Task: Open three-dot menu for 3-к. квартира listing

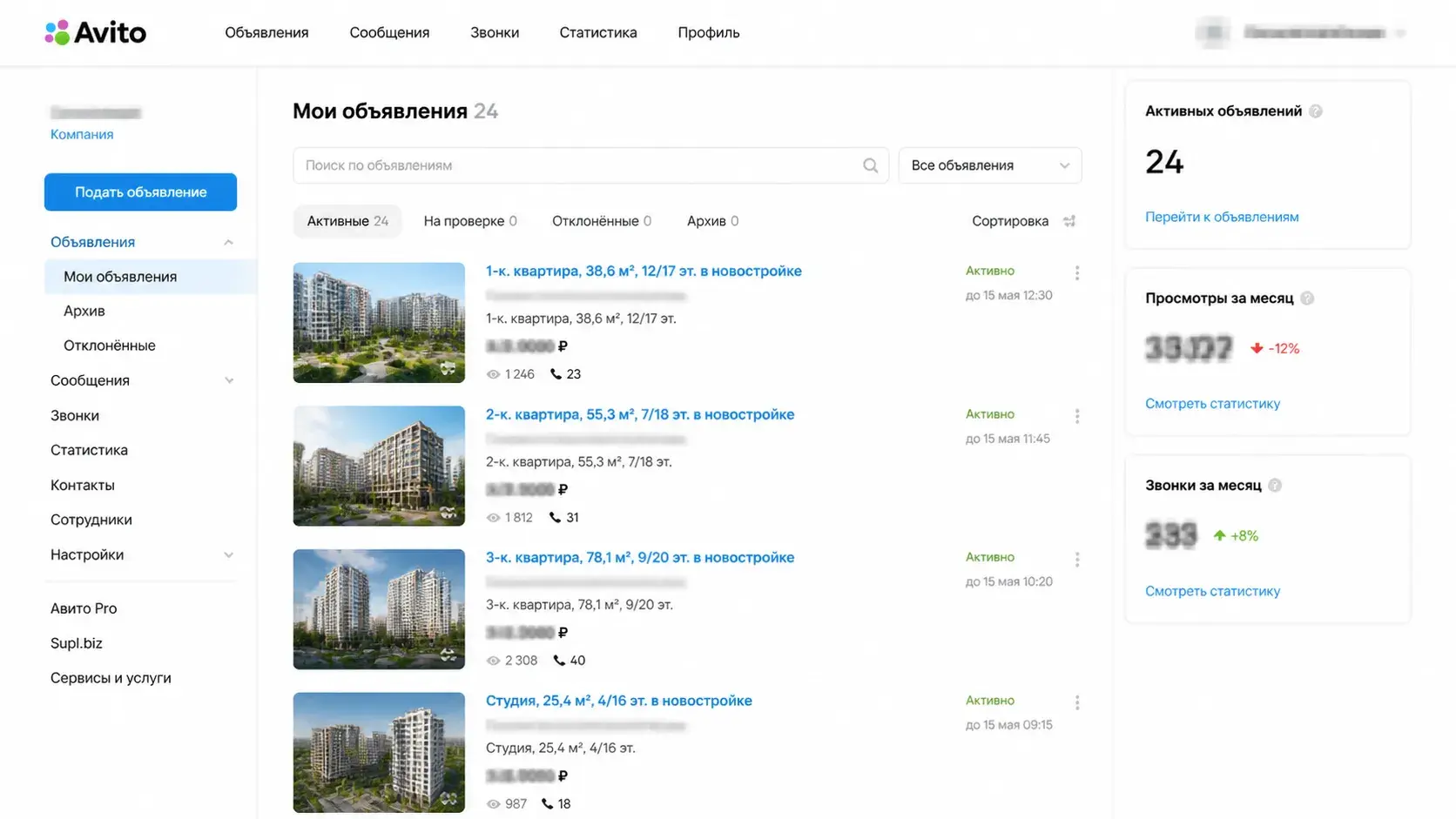Action: click(x=1077, y=559)
